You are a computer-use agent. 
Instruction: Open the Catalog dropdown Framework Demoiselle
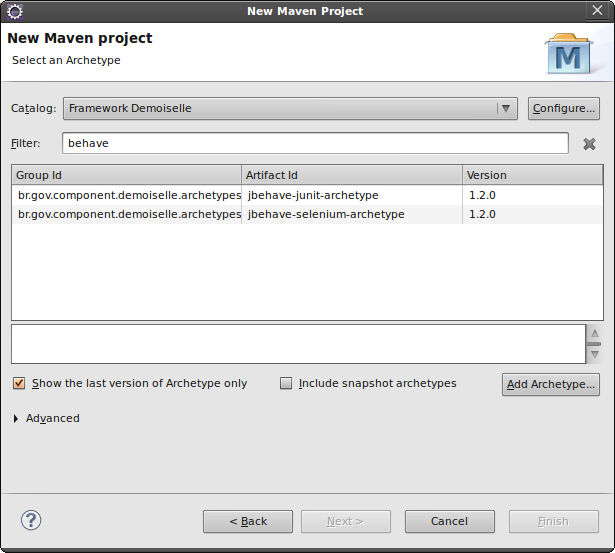click(290, 108)
